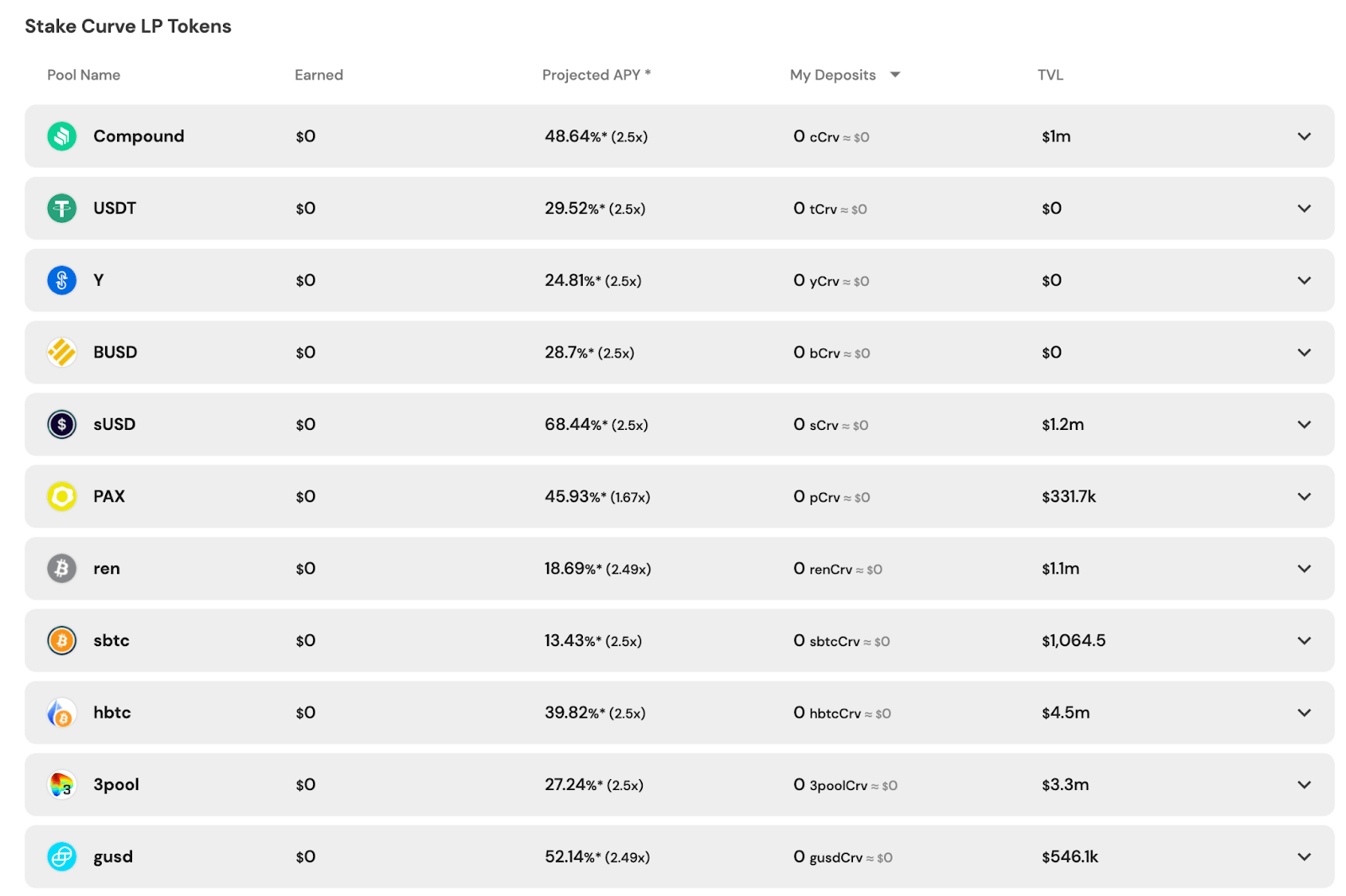Sort by My Deposits dropdown arrow
The width and height of the screenshot is (1346, 896).
click(895, 75)
